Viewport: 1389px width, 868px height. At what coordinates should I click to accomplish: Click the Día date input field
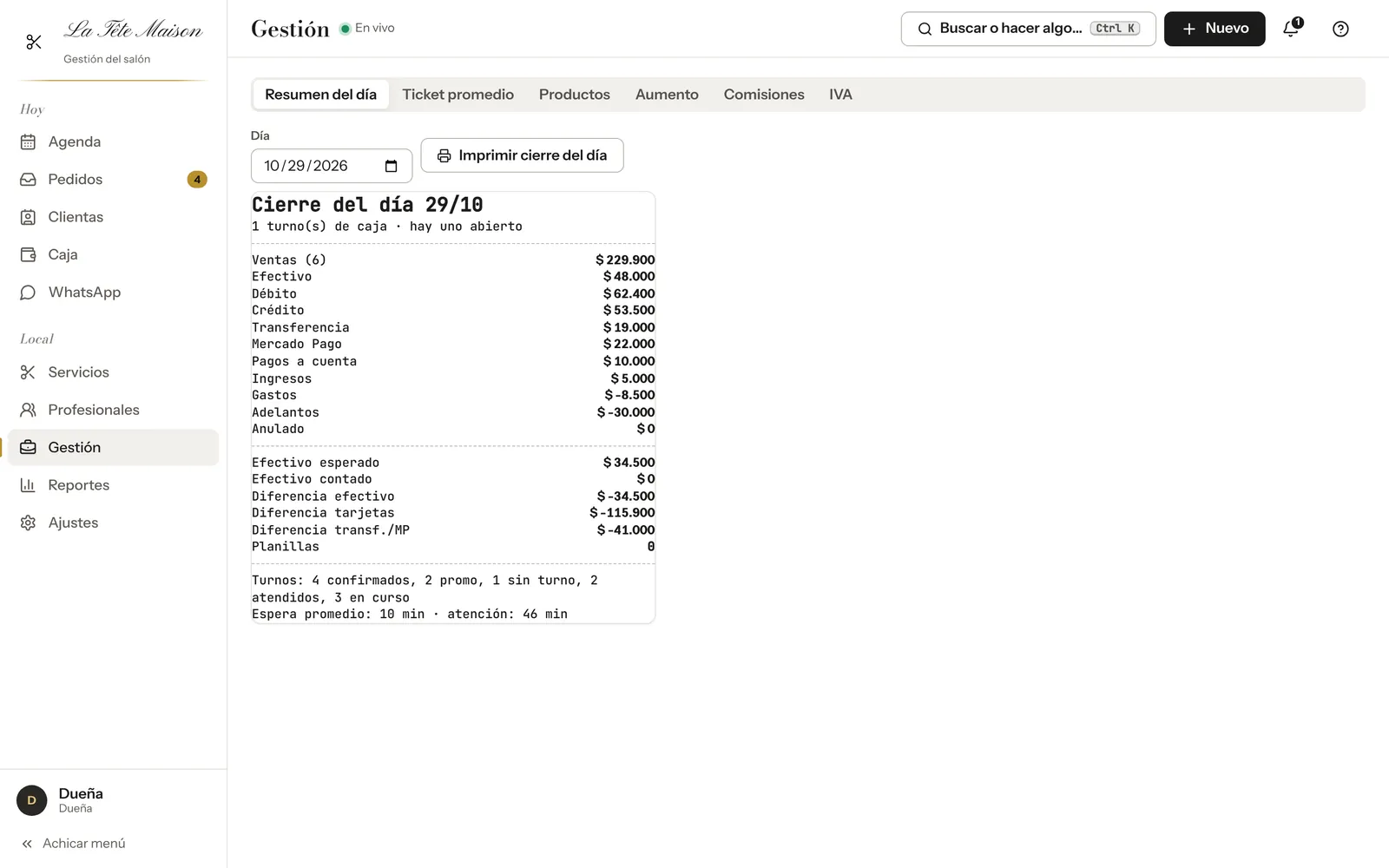point(332,166)
